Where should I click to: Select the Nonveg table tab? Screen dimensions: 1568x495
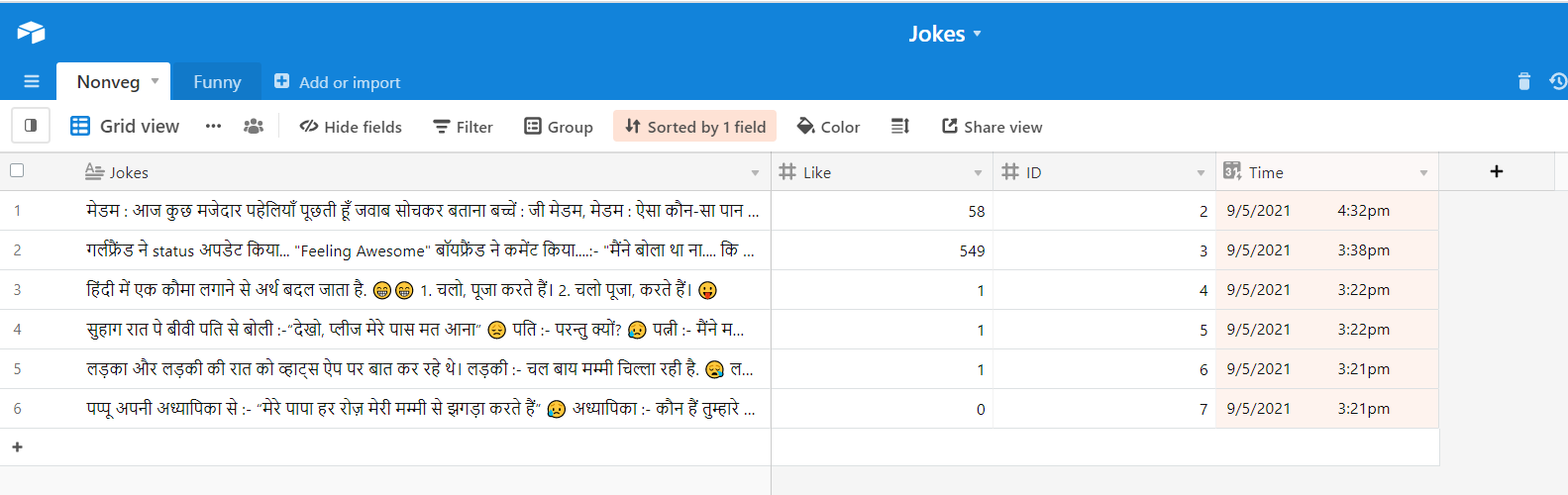click(108, 82)
